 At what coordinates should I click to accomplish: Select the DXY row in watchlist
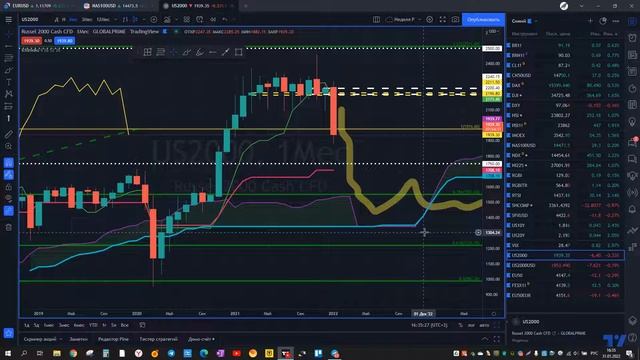[565, 105]
